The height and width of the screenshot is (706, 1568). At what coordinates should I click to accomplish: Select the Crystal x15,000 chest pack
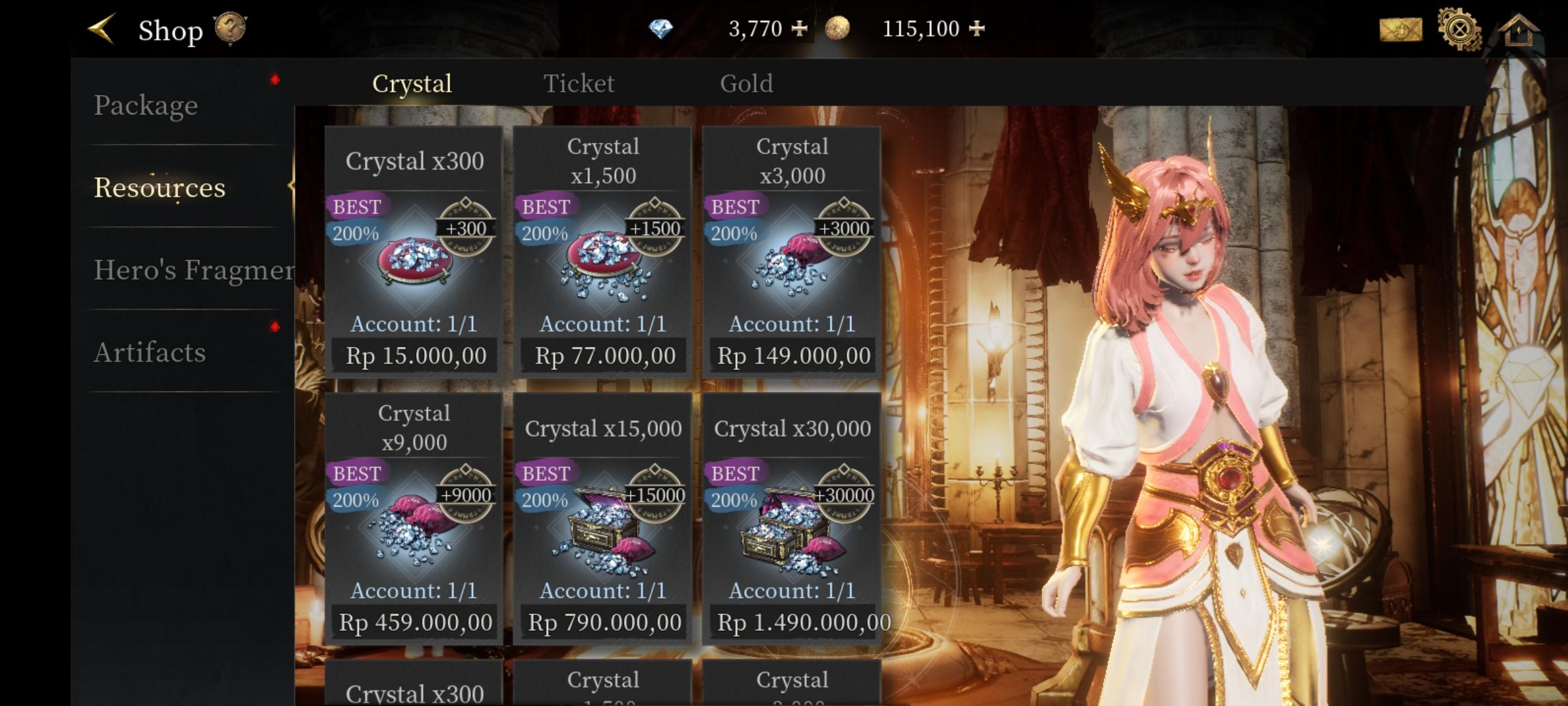[602, 518]
